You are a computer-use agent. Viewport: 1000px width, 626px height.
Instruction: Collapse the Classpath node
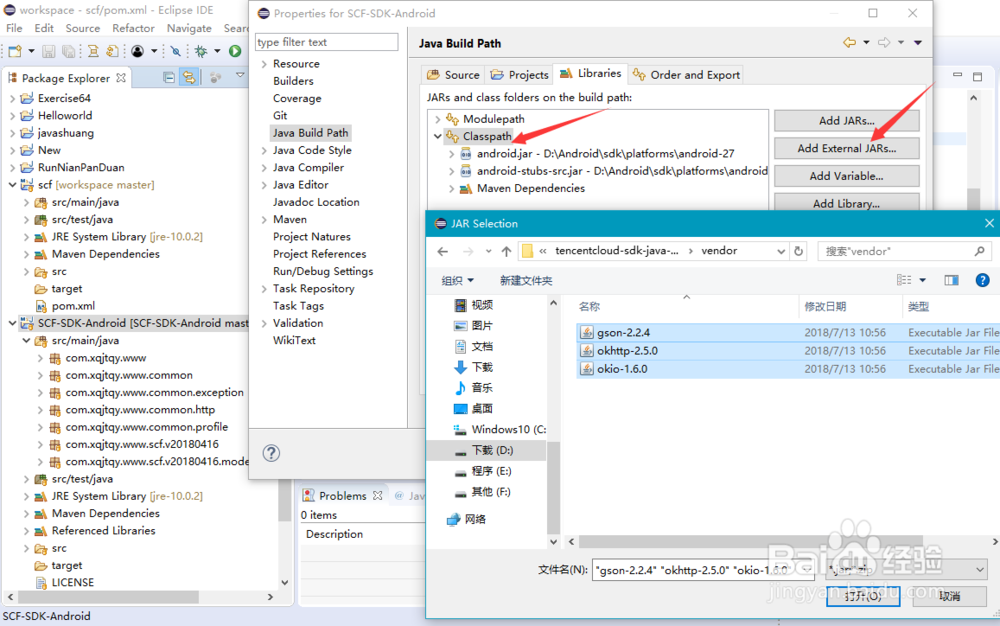[438, 136]
